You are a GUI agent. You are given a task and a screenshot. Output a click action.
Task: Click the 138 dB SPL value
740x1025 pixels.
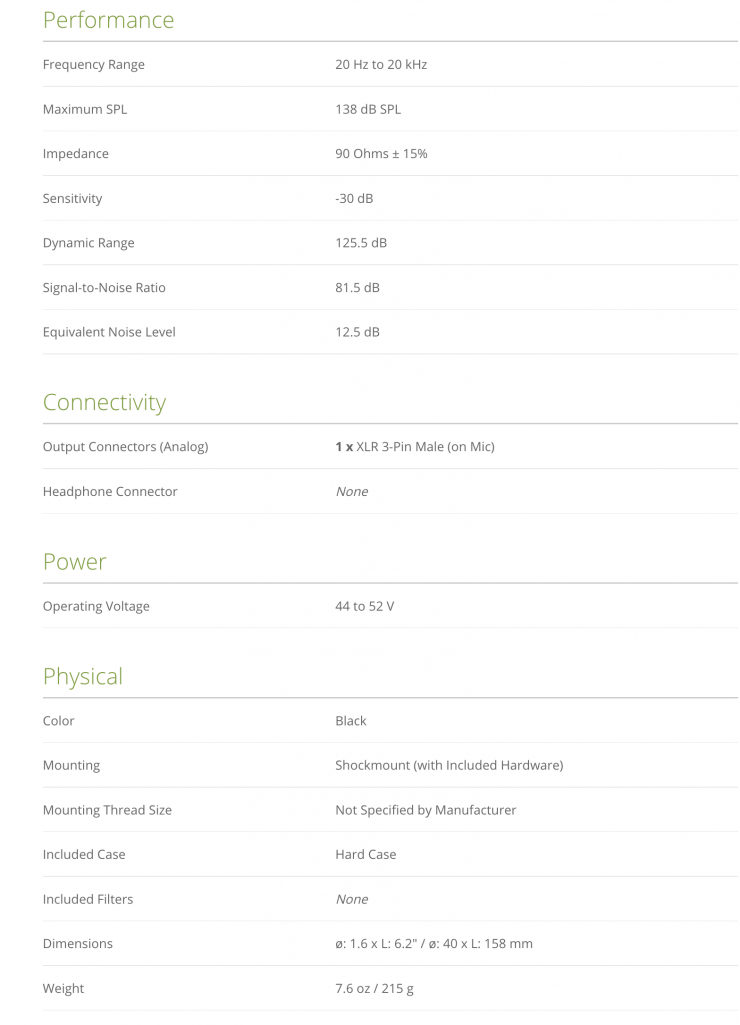(x=368, y=109)
